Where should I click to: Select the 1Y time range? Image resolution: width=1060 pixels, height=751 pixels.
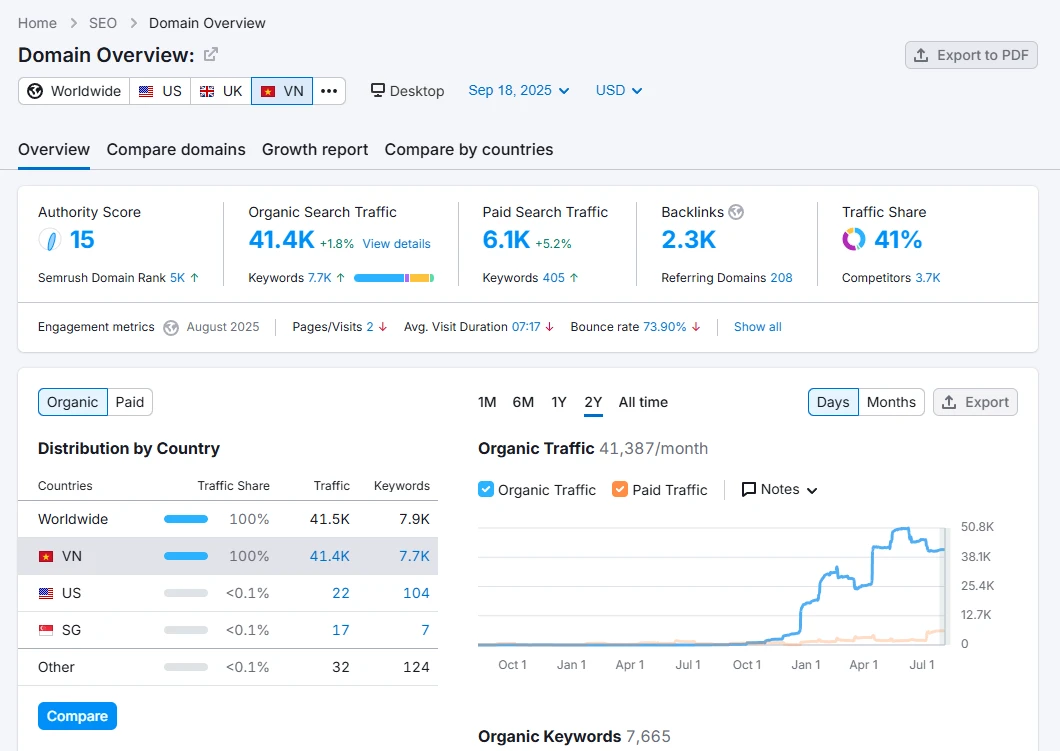[x=559, y=402]
